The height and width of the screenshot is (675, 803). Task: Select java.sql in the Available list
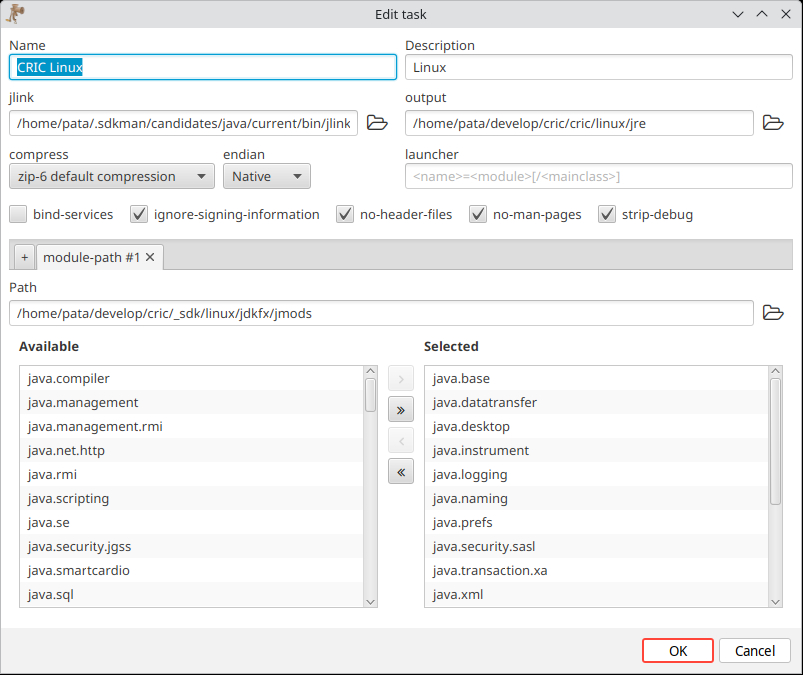(x=50, y=595)
